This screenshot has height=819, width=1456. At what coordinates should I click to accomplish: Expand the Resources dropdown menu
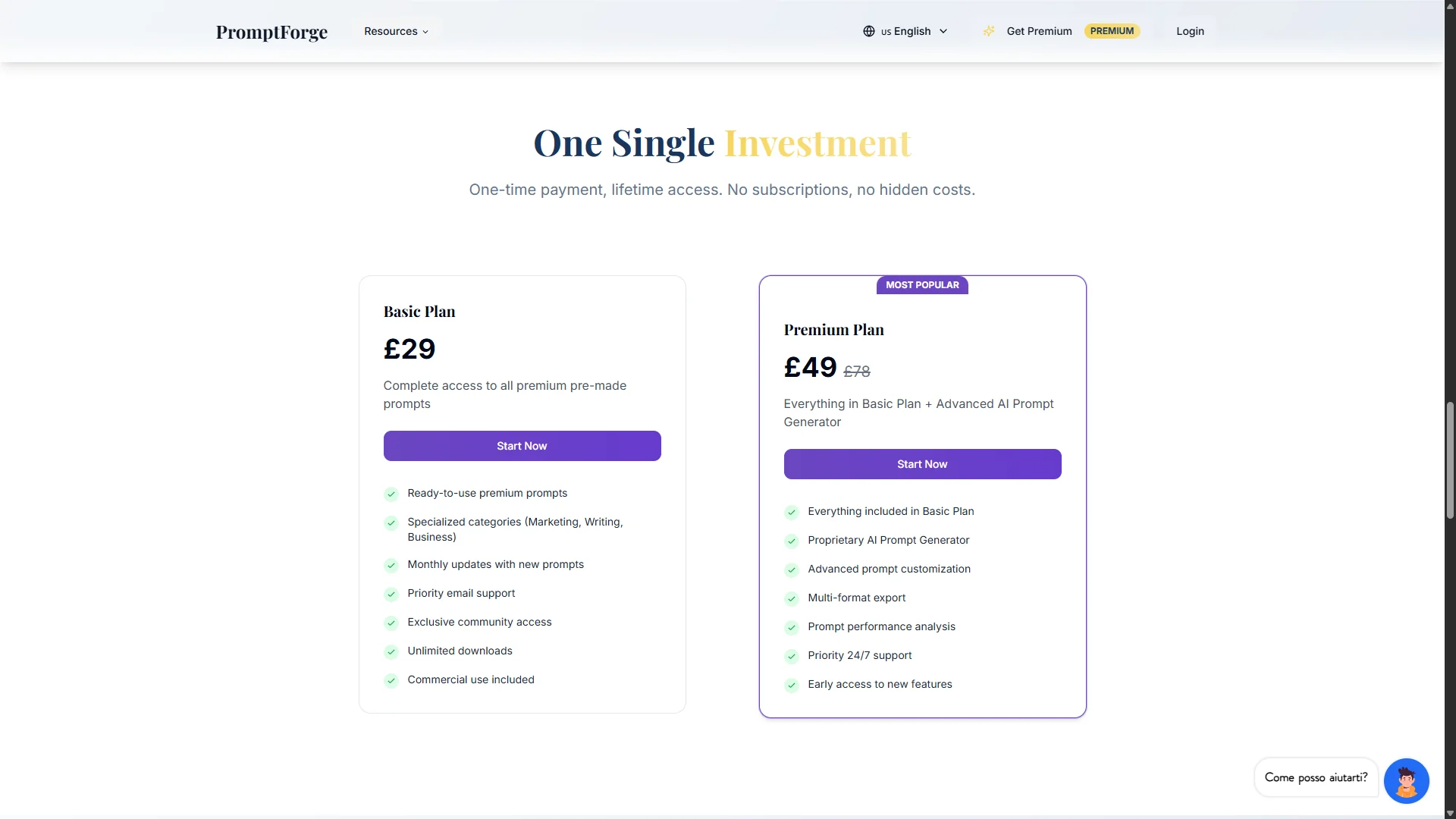(396, 31)
